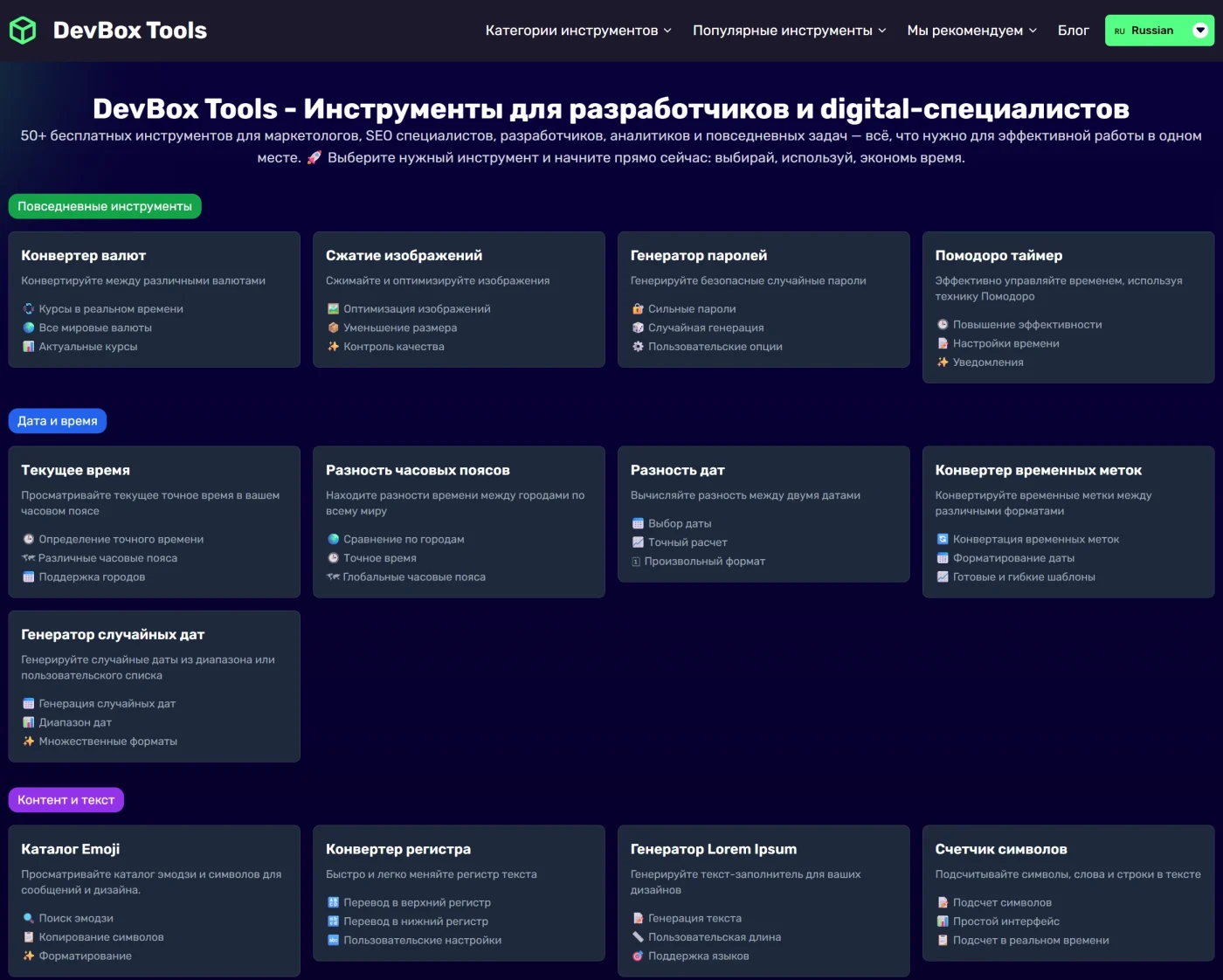This screenshot has width=1223, height=980.
Task: Open the Мы рекомендуем dropdown
Action: click(x=971, y=31)
